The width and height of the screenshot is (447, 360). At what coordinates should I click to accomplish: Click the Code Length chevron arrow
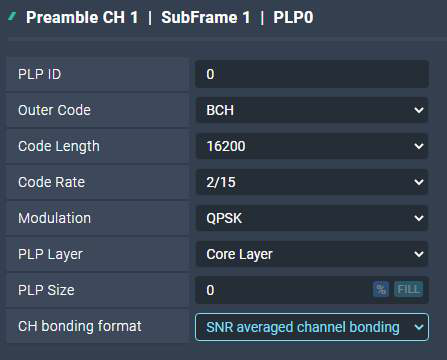419,146
